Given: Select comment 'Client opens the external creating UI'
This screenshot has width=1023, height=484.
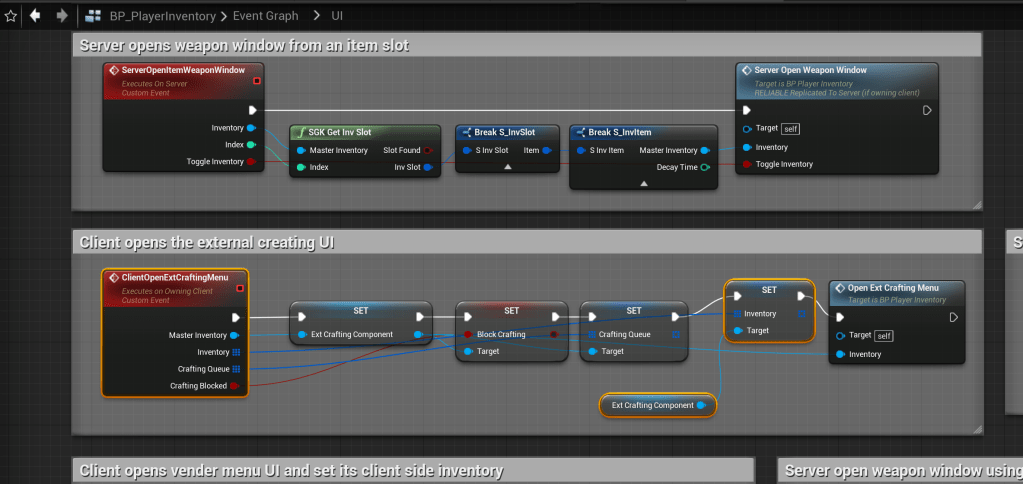Looking at the screenshot, I should (527, 243).
